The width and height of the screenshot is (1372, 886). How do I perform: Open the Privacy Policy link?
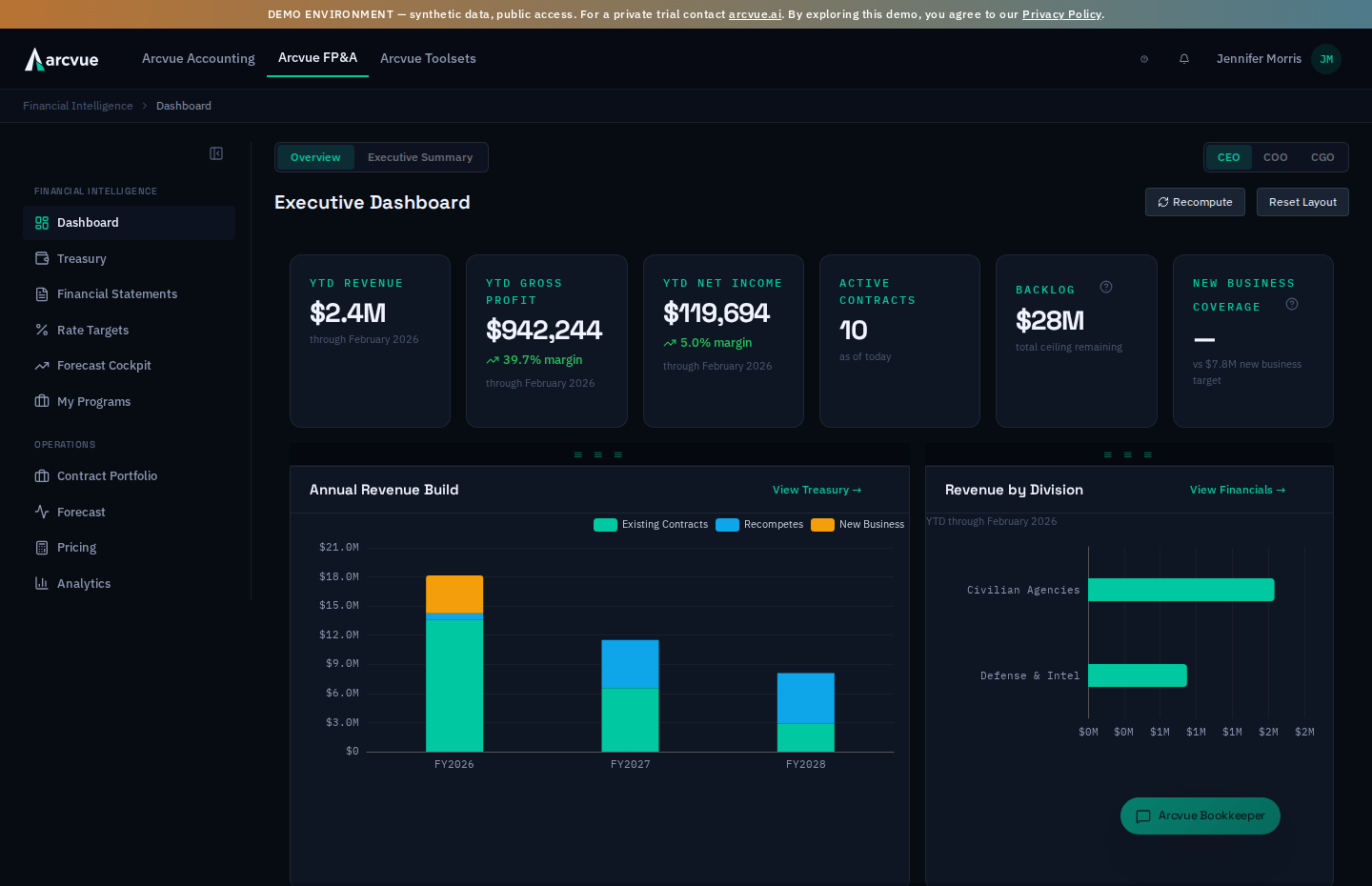point(1061,14)
